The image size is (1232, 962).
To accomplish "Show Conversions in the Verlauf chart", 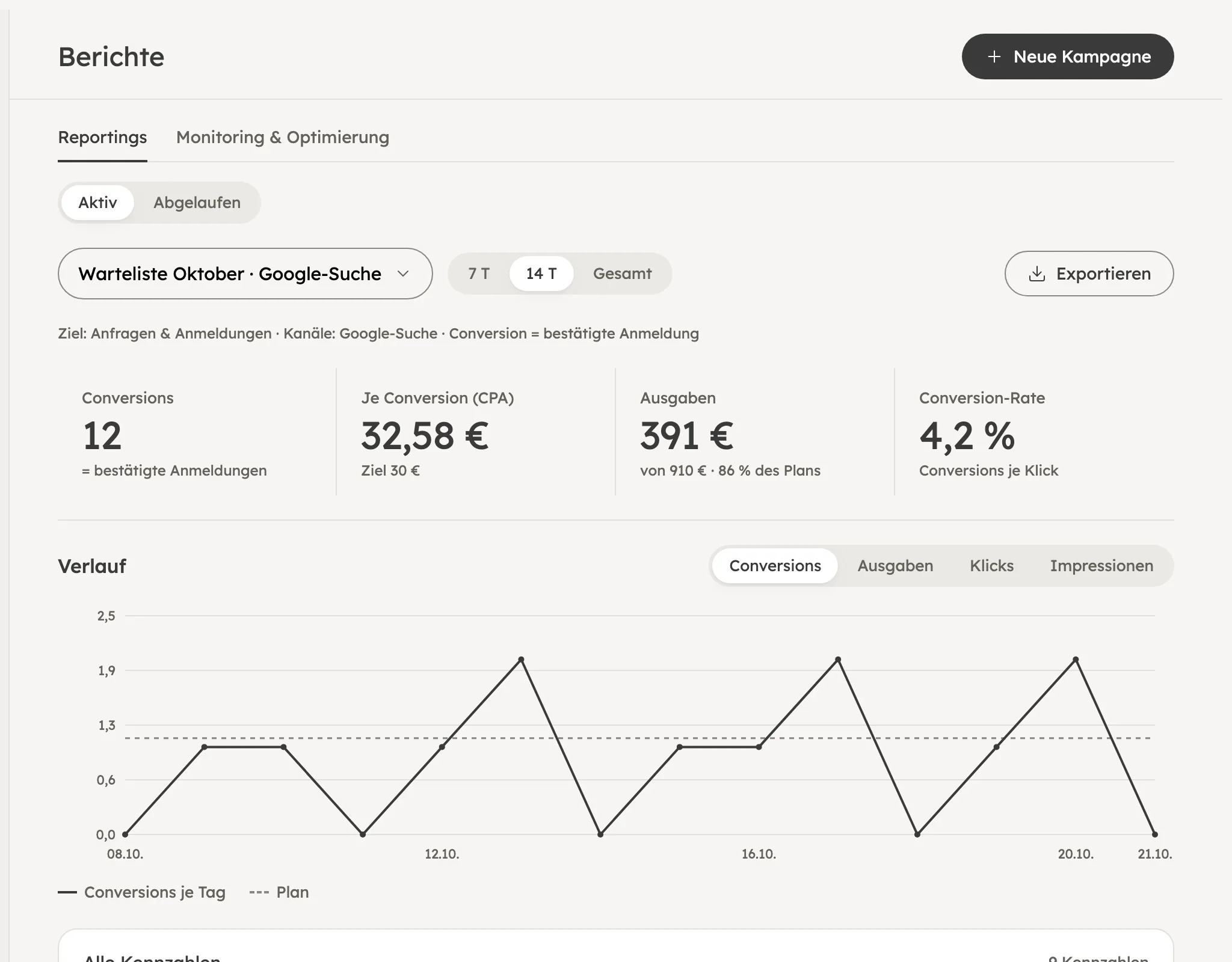I will click(775, 566).
